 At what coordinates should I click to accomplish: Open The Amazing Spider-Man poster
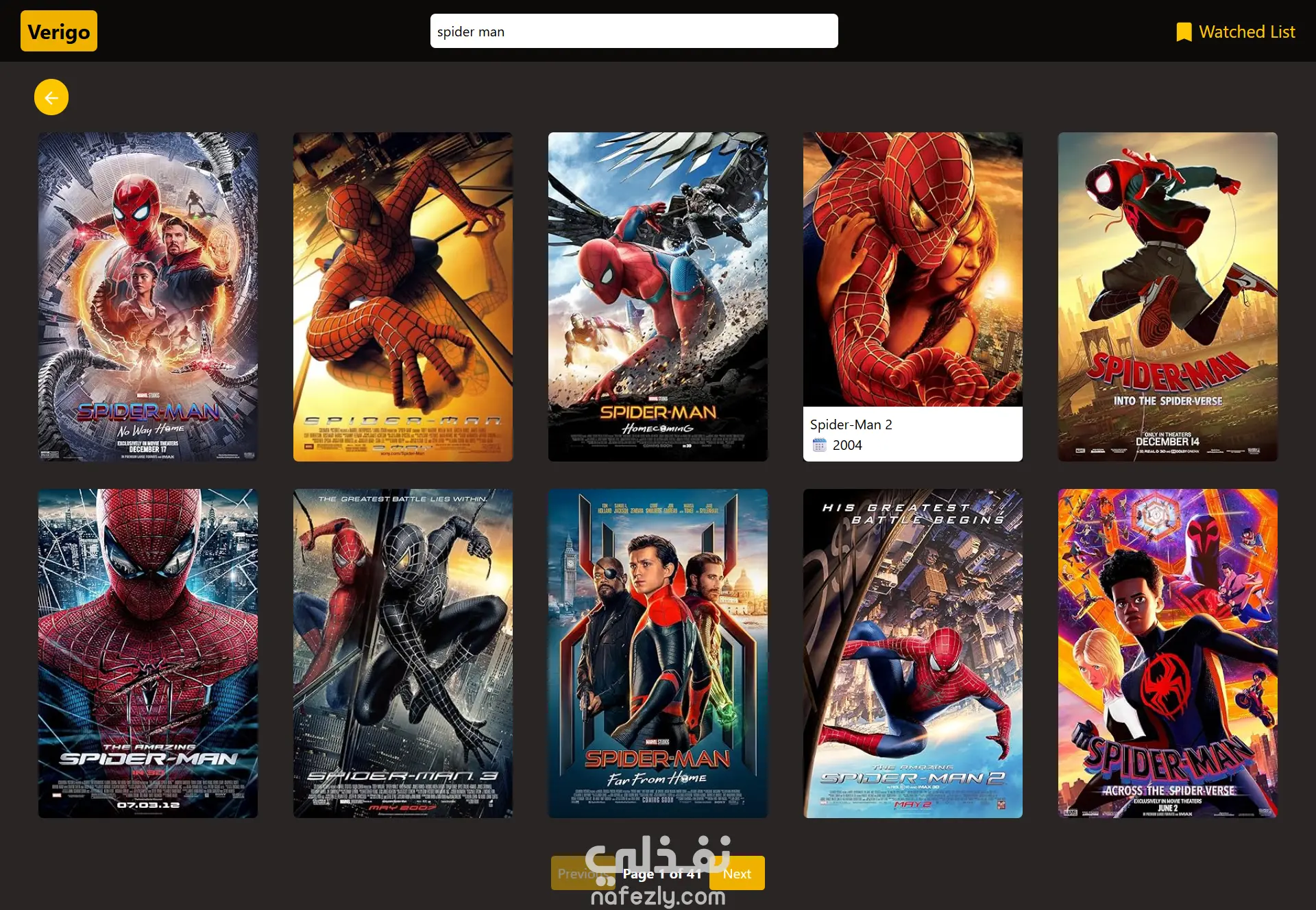coord(148,653)
